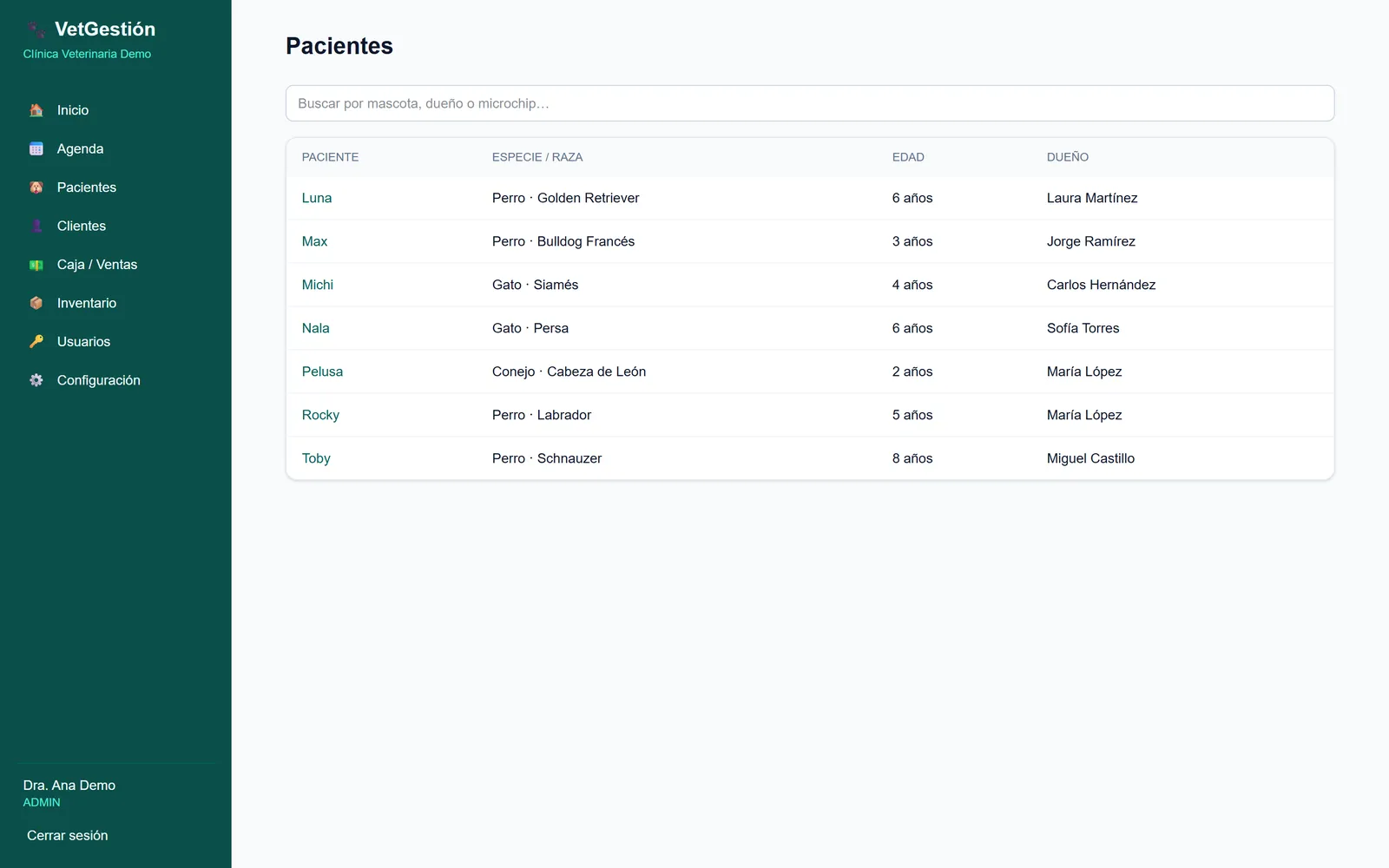Click owner Laura Martínez cell

tap(1092, 198)
